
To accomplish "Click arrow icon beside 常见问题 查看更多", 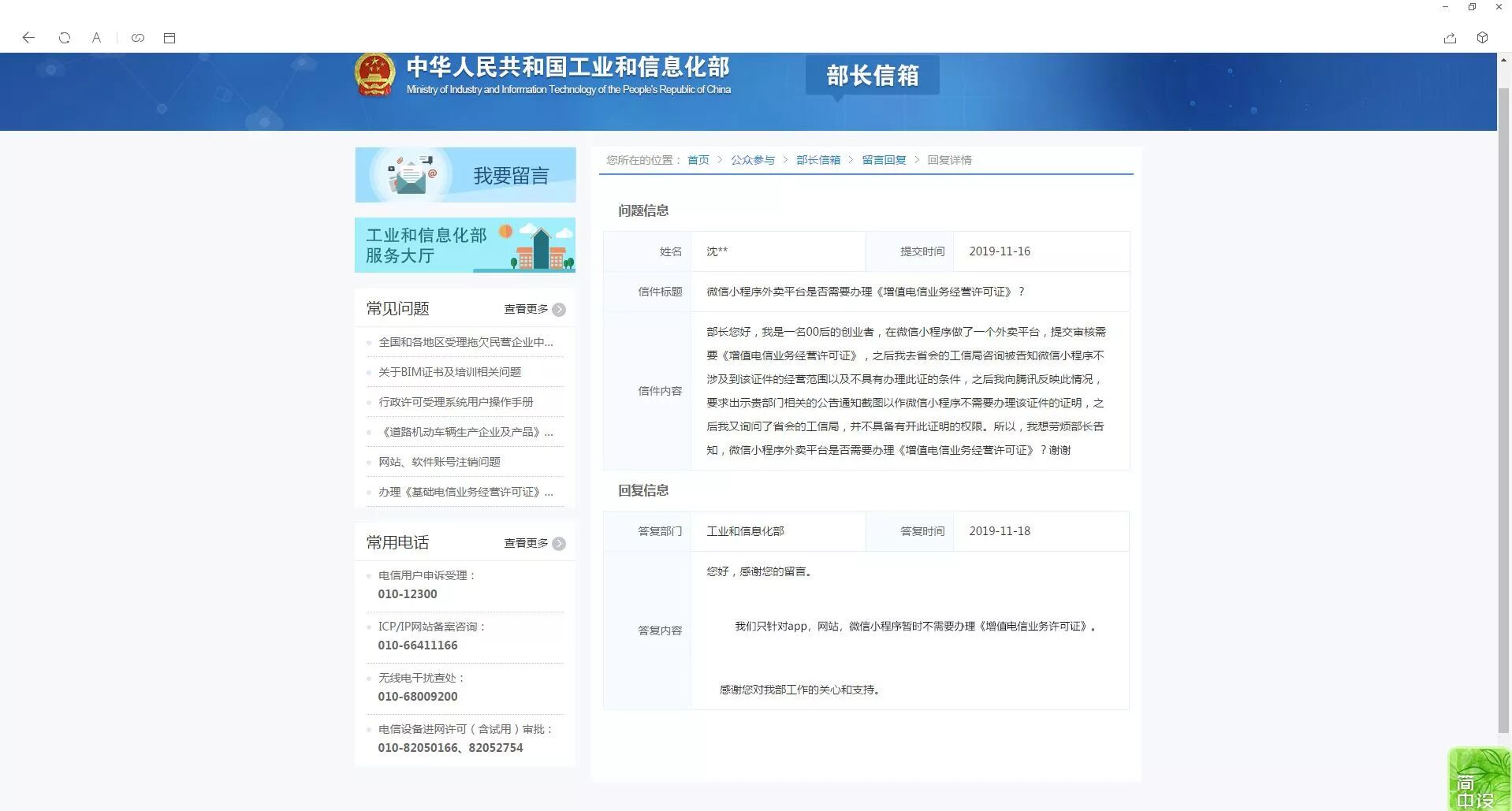I will pos(559,310).
